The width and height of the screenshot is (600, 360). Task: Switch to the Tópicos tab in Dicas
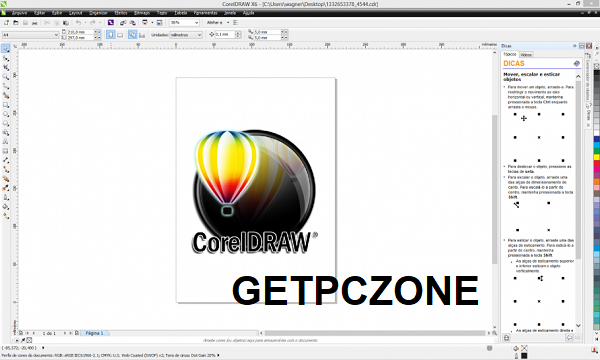pos(510,54)
